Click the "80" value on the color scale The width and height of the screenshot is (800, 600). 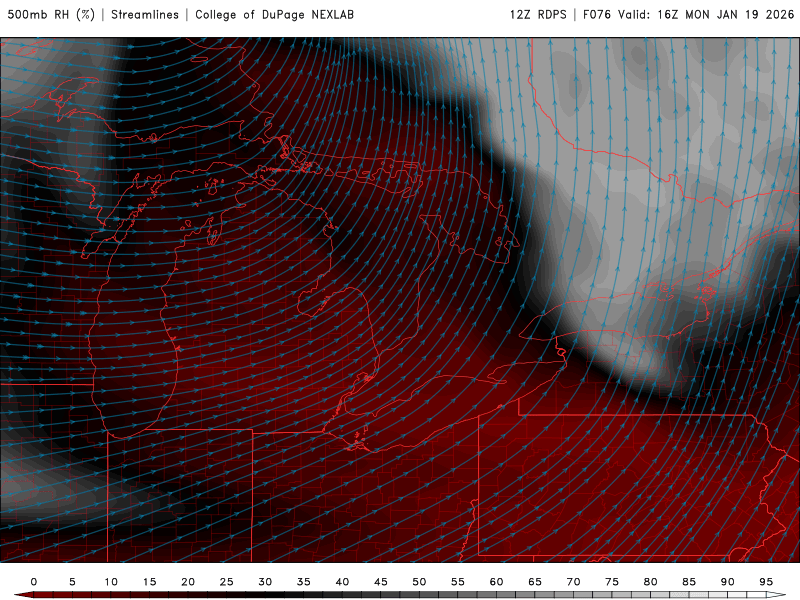[651, 582]
